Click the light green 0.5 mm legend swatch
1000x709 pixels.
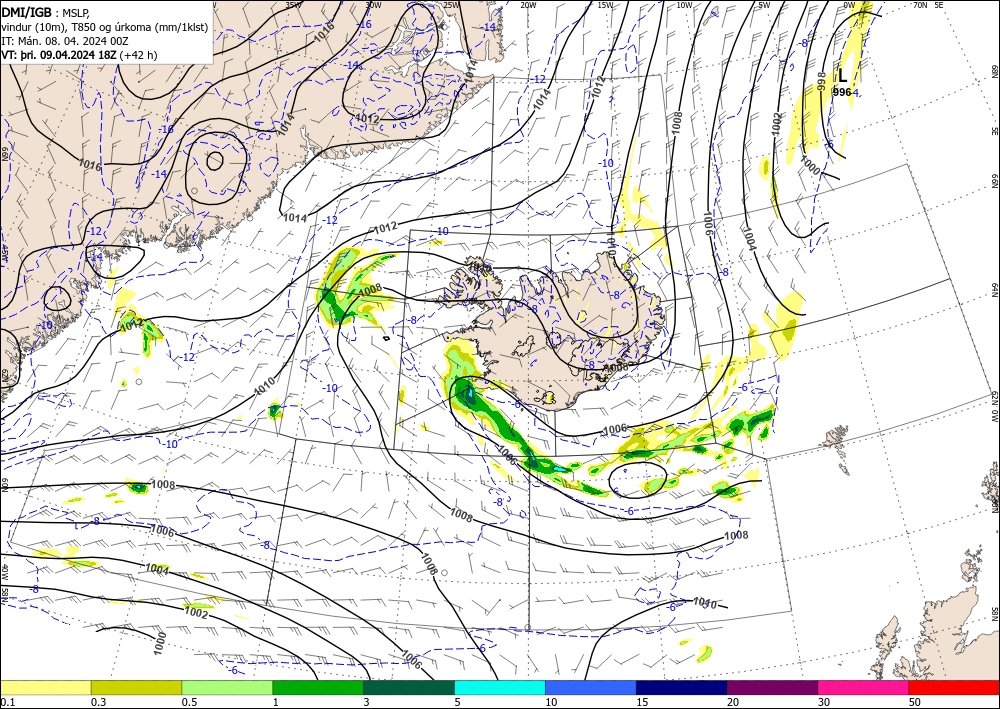pos(227,687)
